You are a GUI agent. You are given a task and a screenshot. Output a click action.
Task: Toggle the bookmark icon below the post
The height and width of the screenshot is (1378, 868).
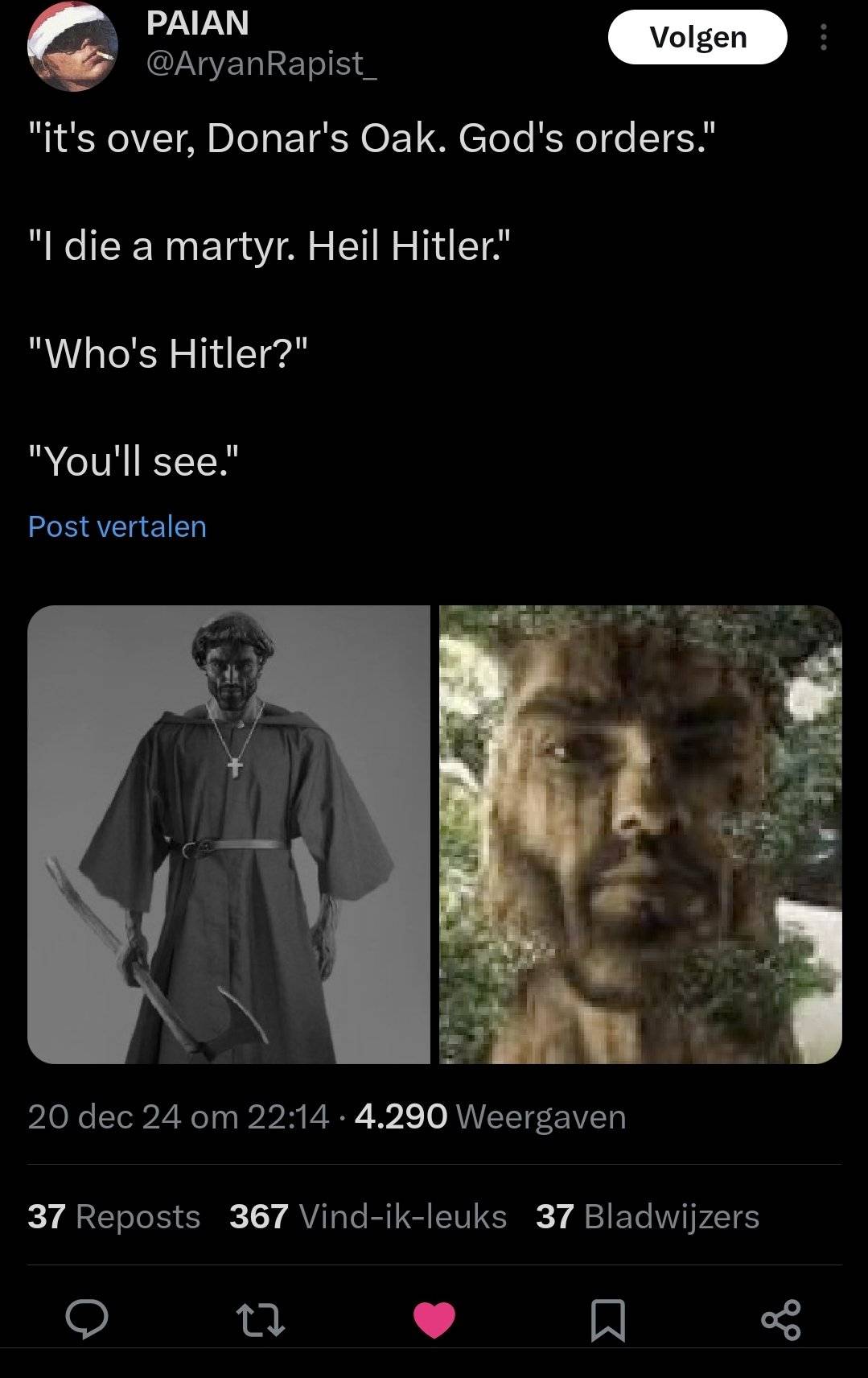608,1321
